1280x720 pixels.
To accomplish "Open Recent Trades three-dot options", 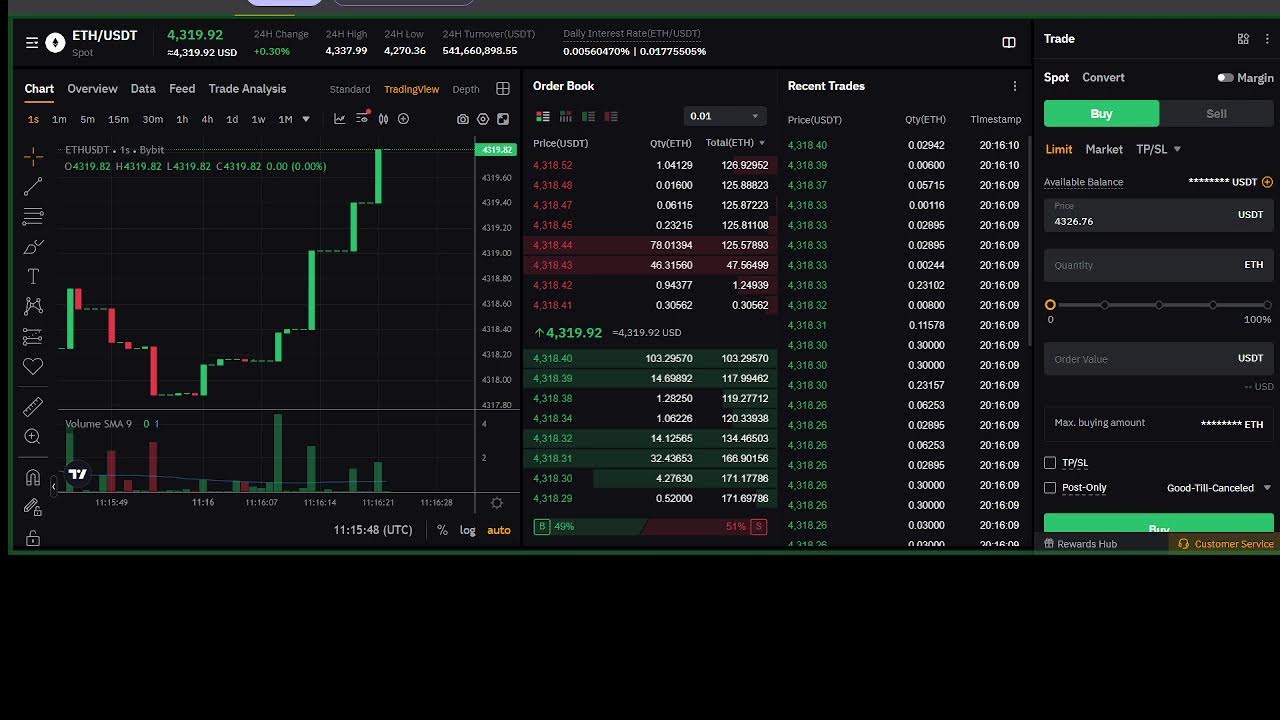I will (1015, 86).
